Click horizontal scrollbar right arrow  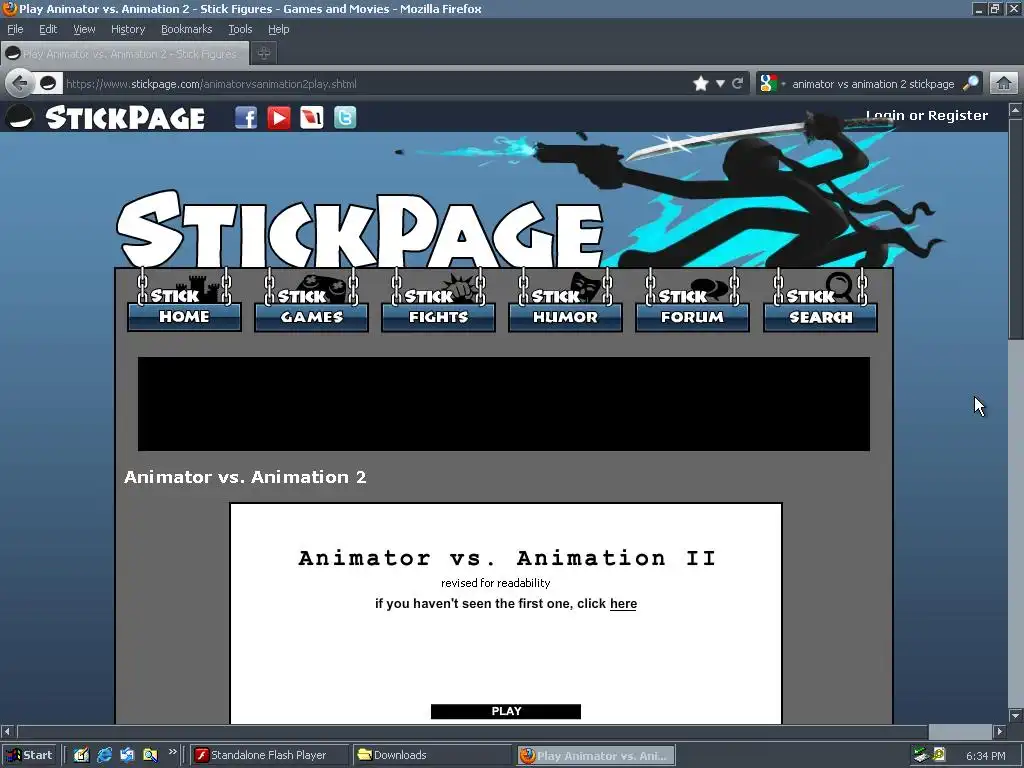click(x=1000, y=731)
